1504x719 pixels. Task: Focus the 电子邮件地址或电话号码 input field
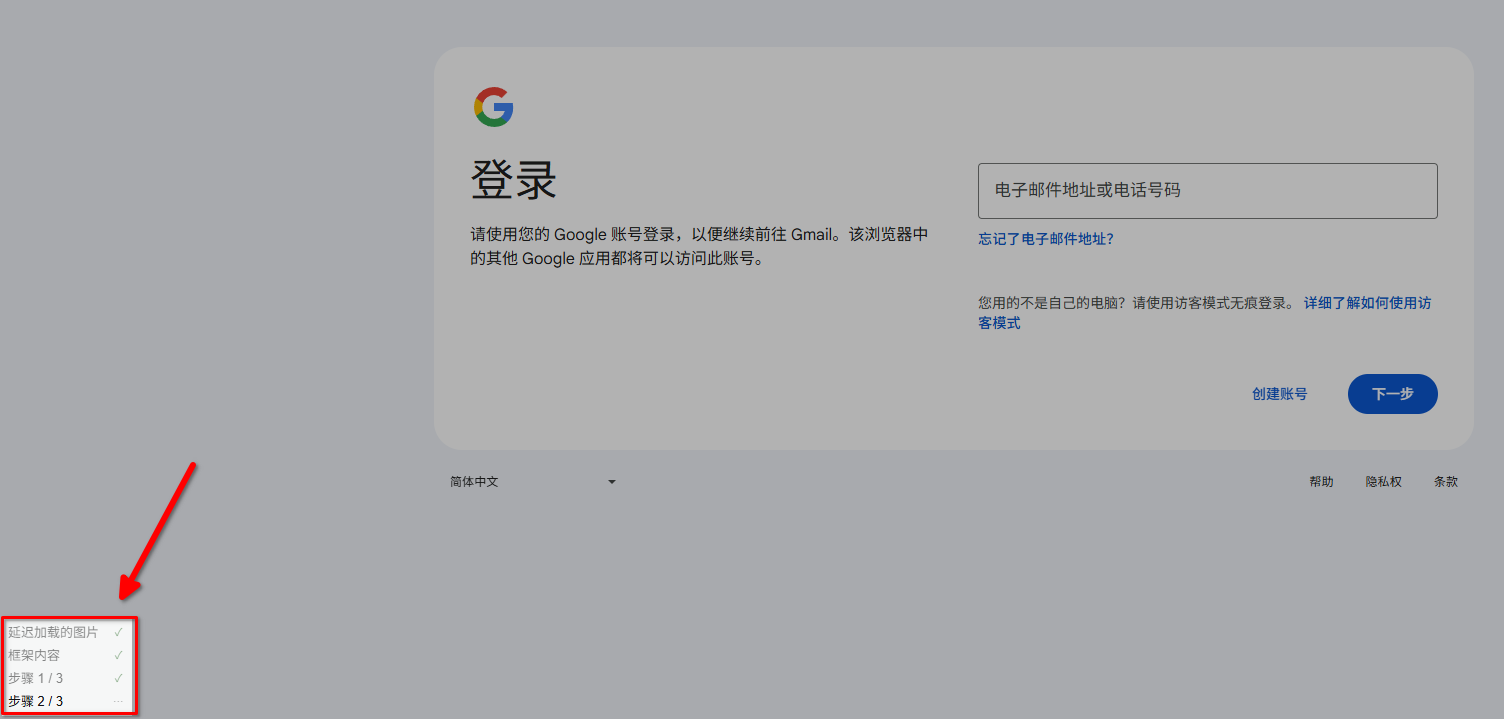click(x=1207, y=190)
